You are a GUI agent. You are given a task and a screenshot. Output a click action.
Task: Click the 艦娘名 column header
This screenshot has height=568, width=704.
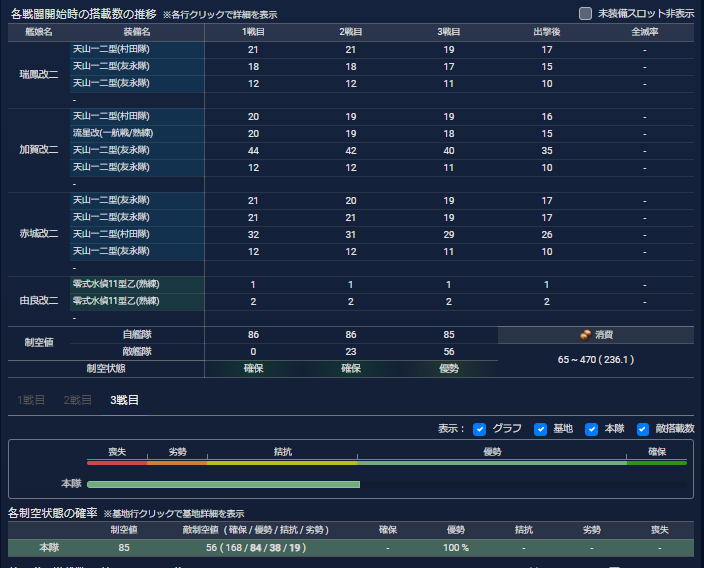pyautogui.click(x=39, y=32)
